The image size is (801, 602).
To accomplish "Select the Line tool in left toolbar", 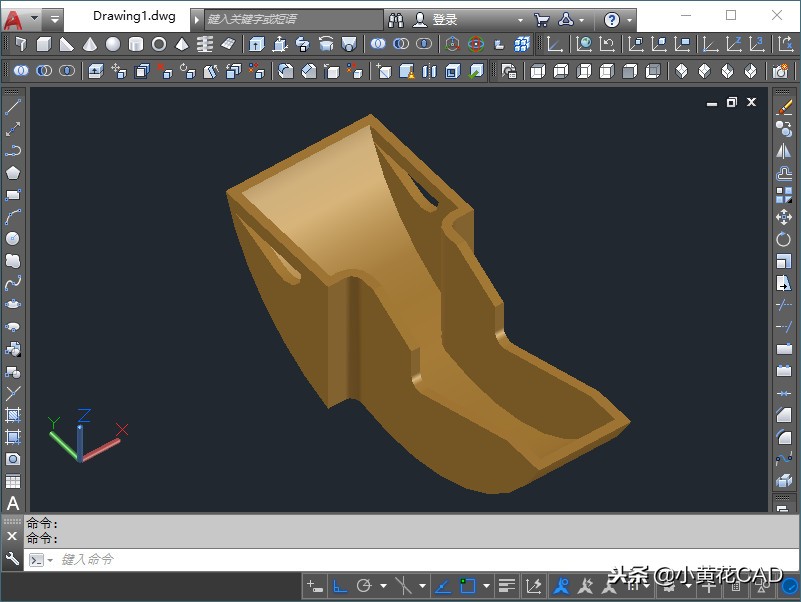I will (x=13, y=107).
